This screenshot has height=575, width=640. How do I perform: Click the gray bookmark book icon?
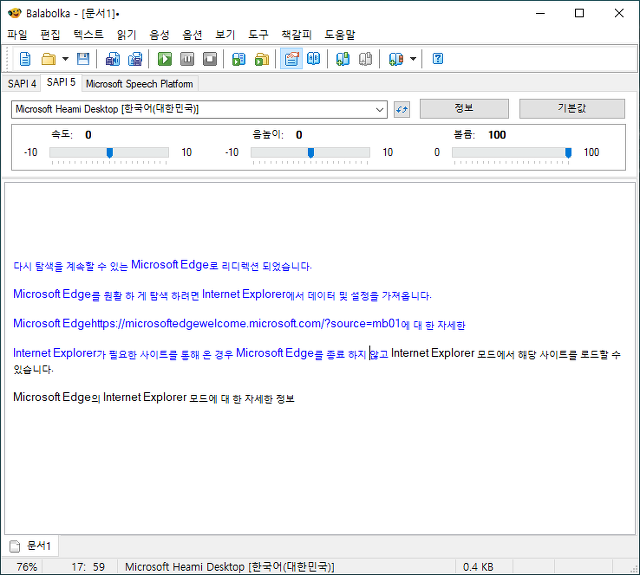365,59
